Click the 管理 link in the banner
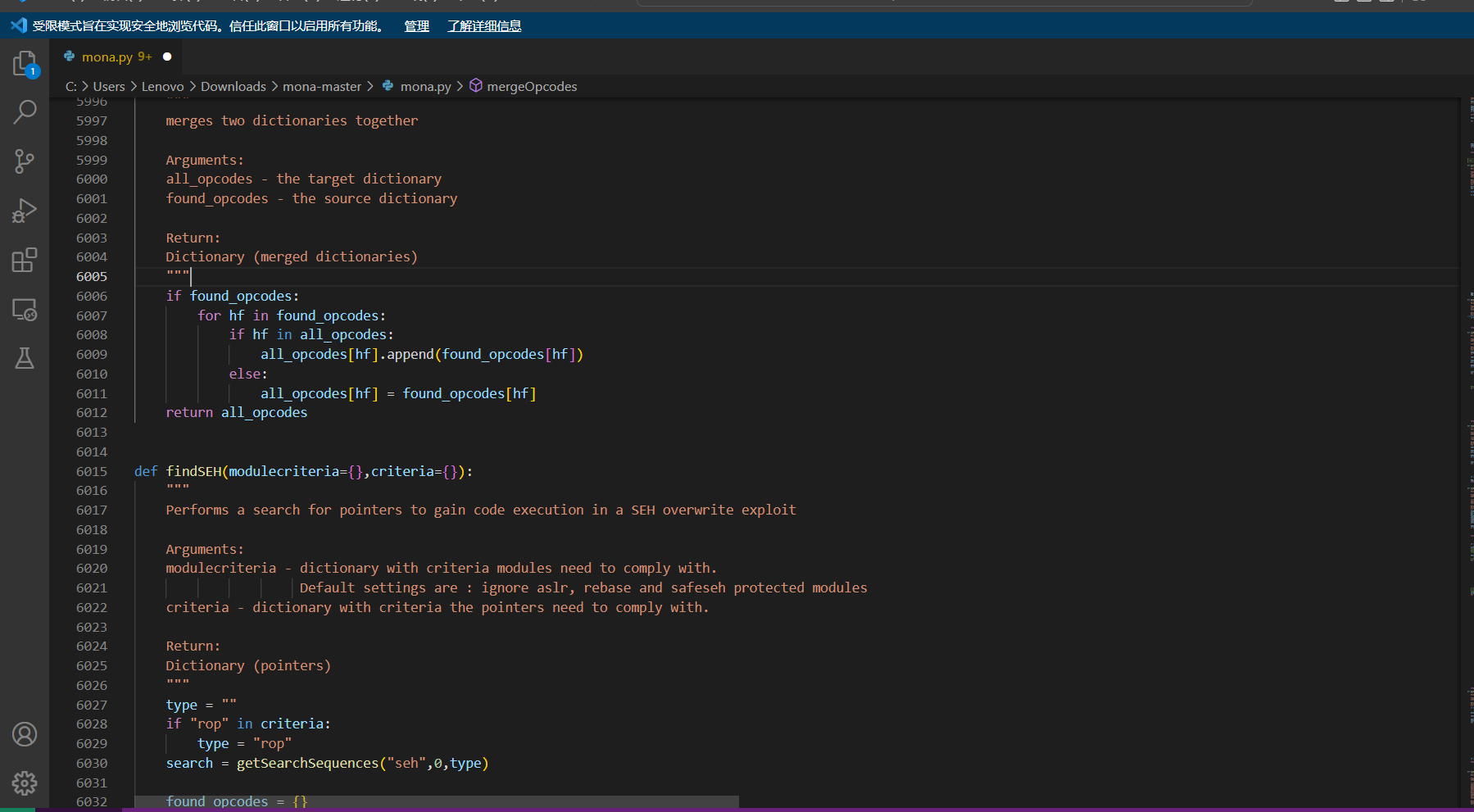1474x812 pixels. pyautogui.click(x=416, y=26)
